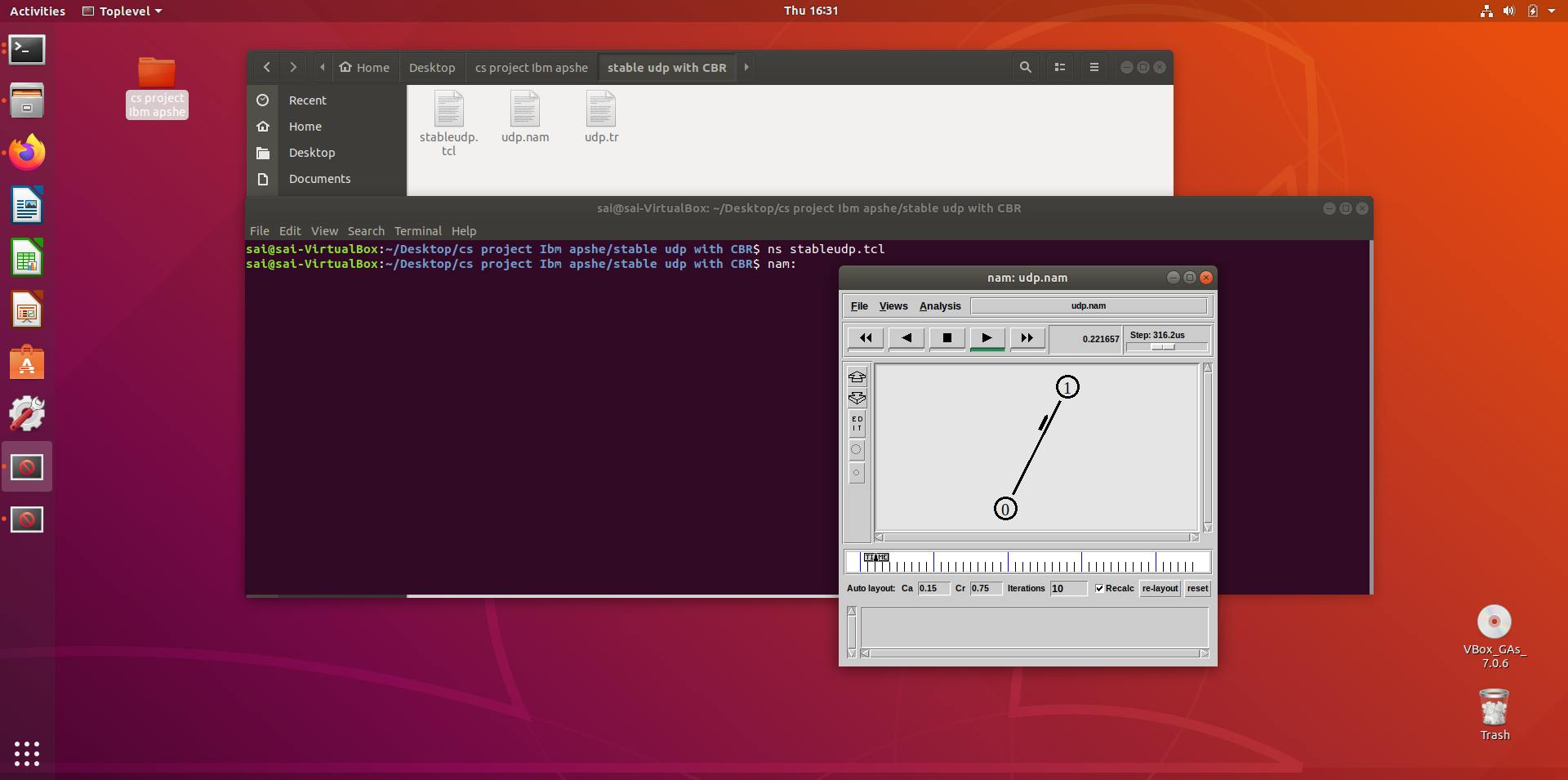Switch file manager to list view
Image resolution: width=1568 pixels, height=780 pixels.
coord(1059,67)
